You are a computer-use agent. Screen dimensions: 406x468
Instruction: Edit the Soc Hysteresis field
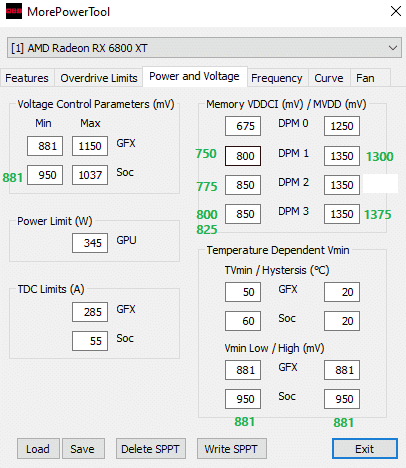click(x=342, y=321)
